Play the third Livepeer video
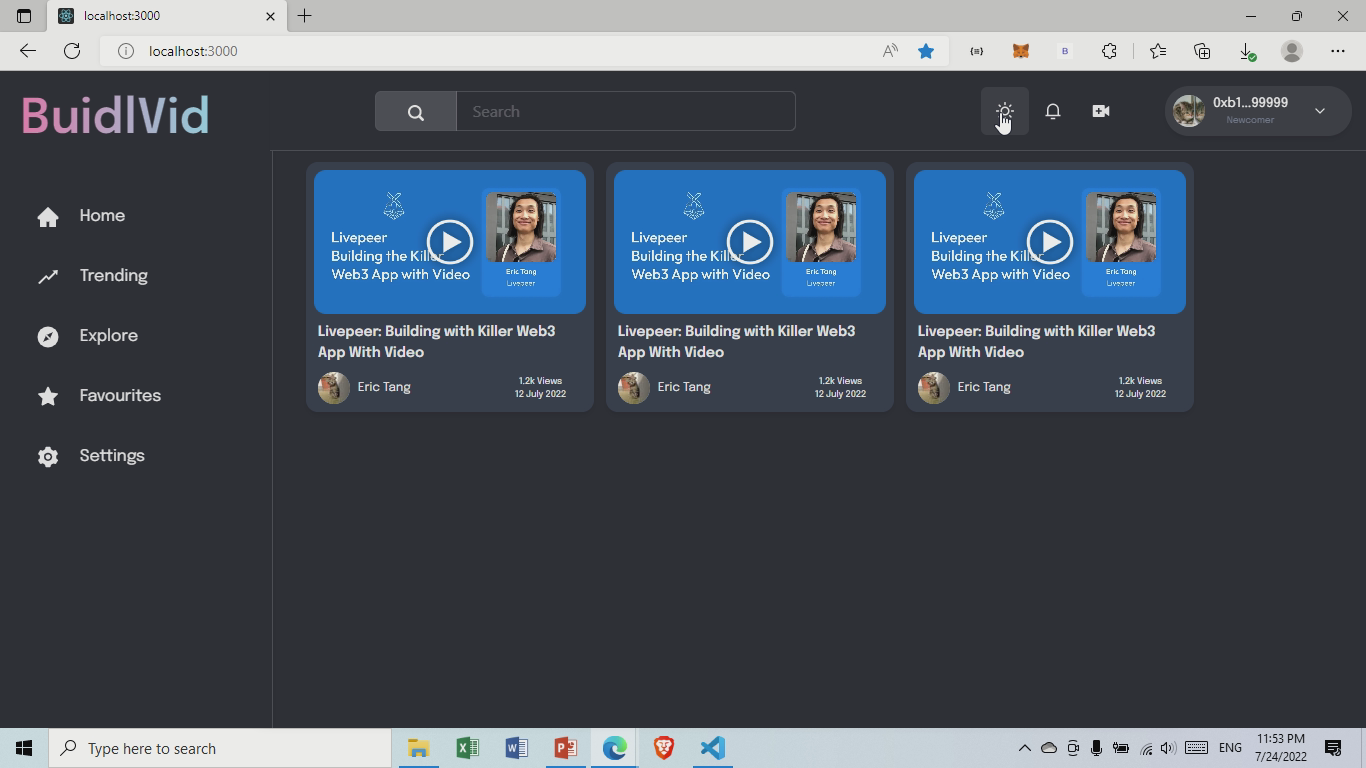The height and width of the screenshot is (768, 1366). coord(1050,242)
